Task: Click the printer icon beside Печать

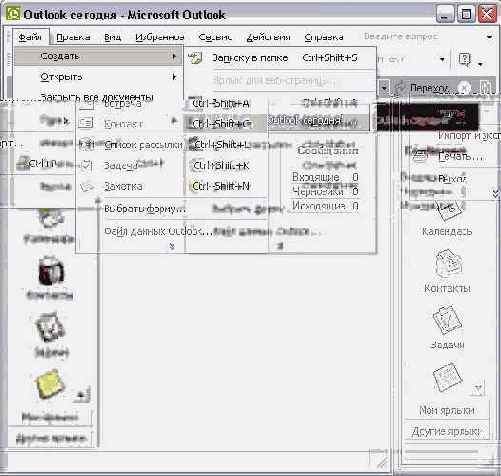Action: [419, 156]
